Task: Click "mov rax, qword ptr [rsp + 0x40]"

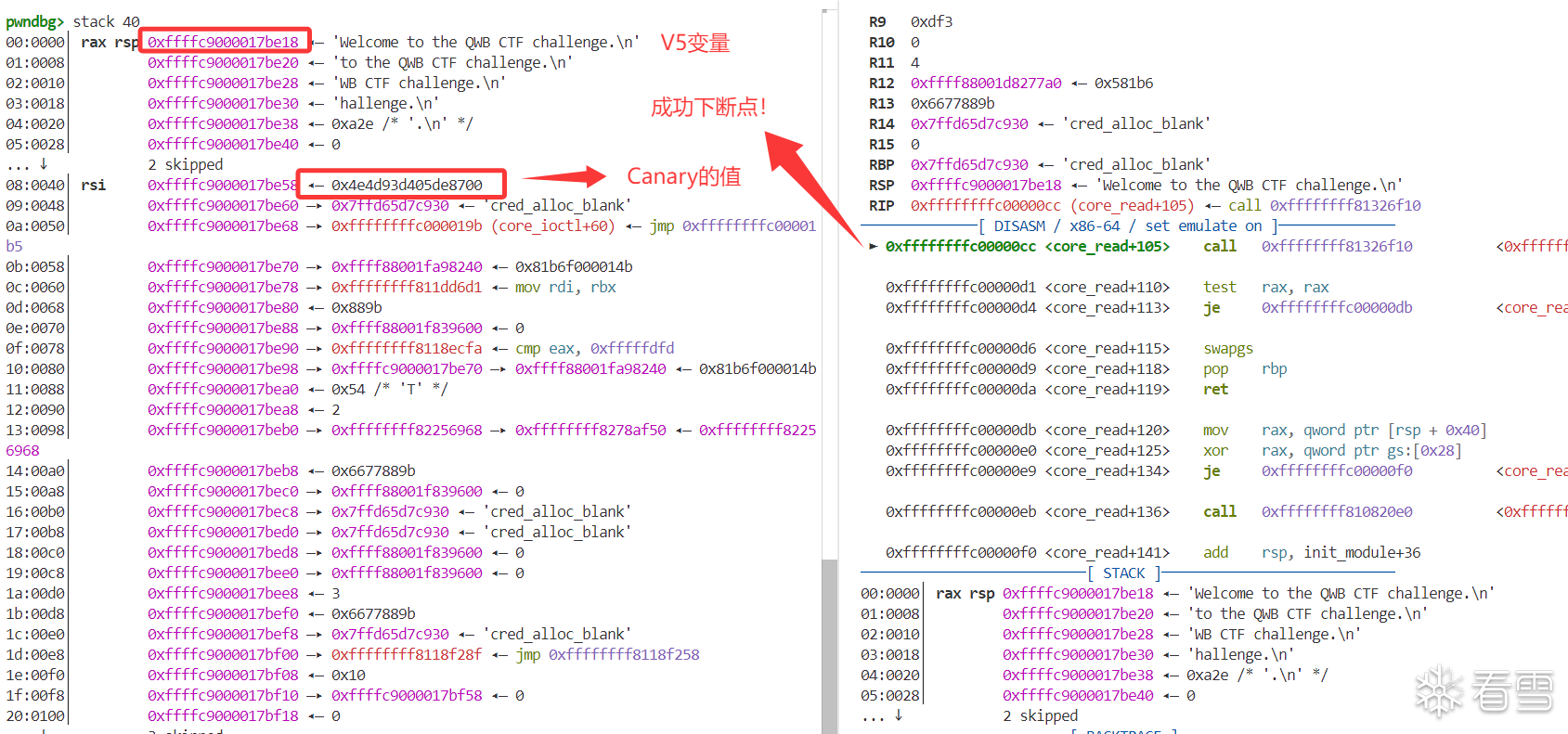Action: click(1345, 430)
